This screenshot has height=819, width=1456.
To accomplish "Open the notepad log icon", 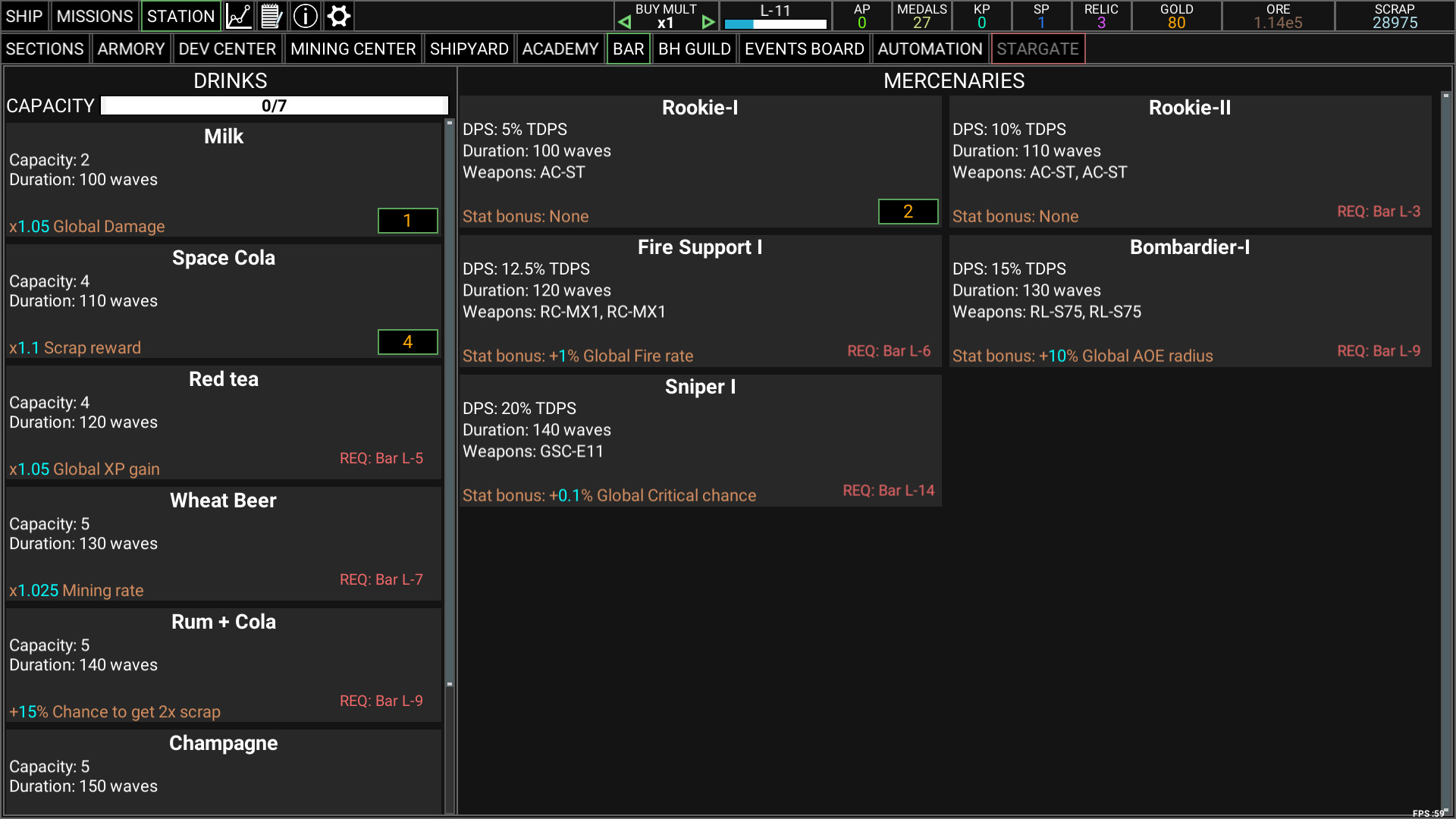I will tap(271, 15).
